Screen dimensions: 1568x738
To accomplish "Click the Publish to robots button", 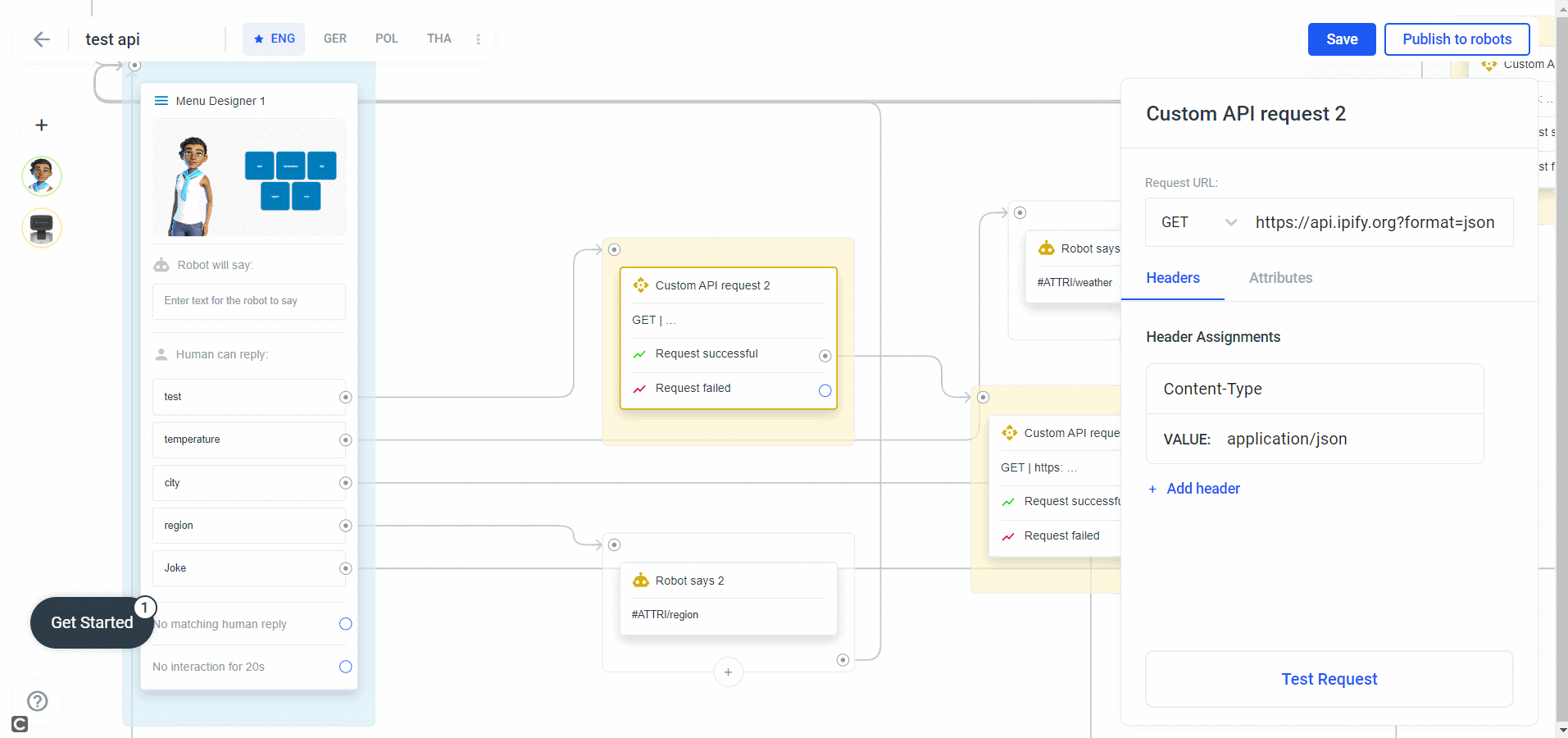I will (1457, 39).
